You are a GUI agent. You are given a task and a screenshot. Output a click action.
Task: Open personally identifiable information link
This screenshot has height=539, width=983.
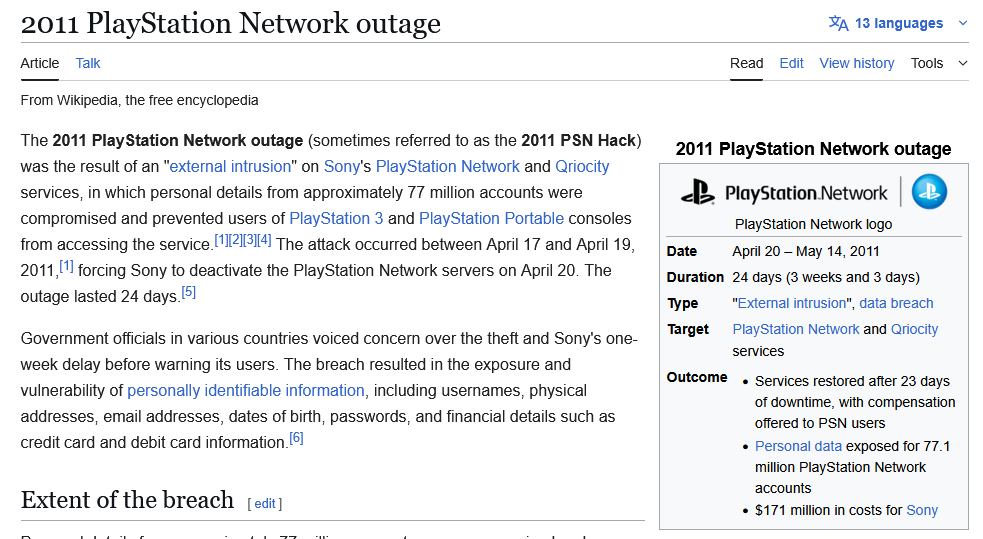click(x=246, y=390)
